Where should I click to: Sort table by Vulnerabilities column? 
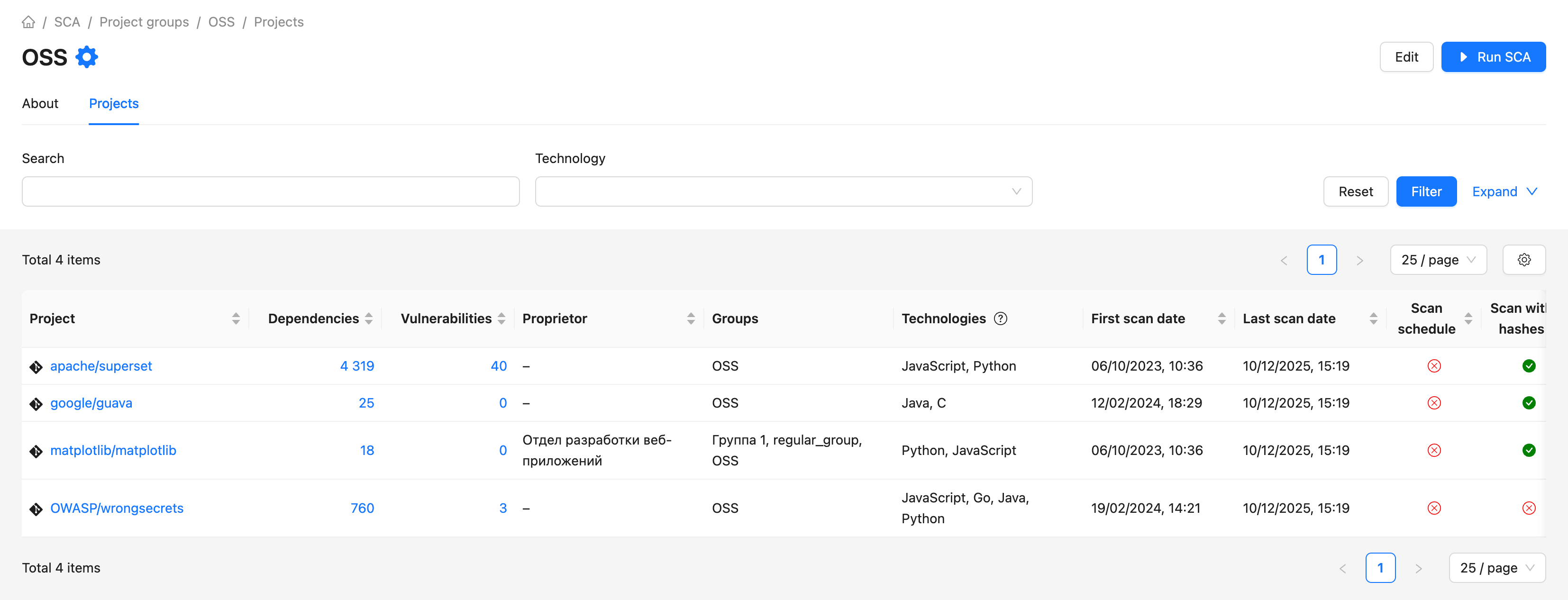[501, 319]
